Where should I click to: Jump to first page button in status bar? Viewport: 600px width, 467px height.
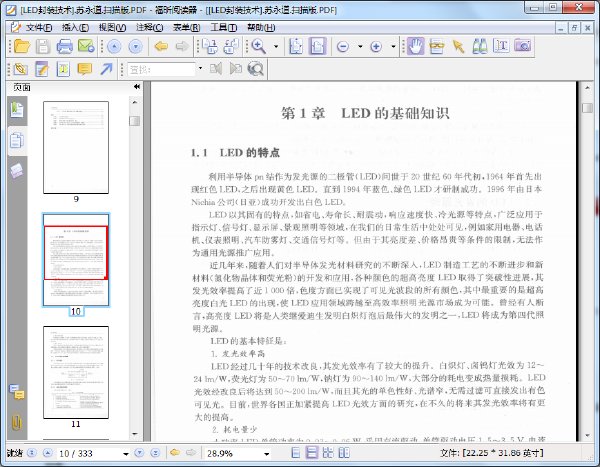[x=32, y=453]
